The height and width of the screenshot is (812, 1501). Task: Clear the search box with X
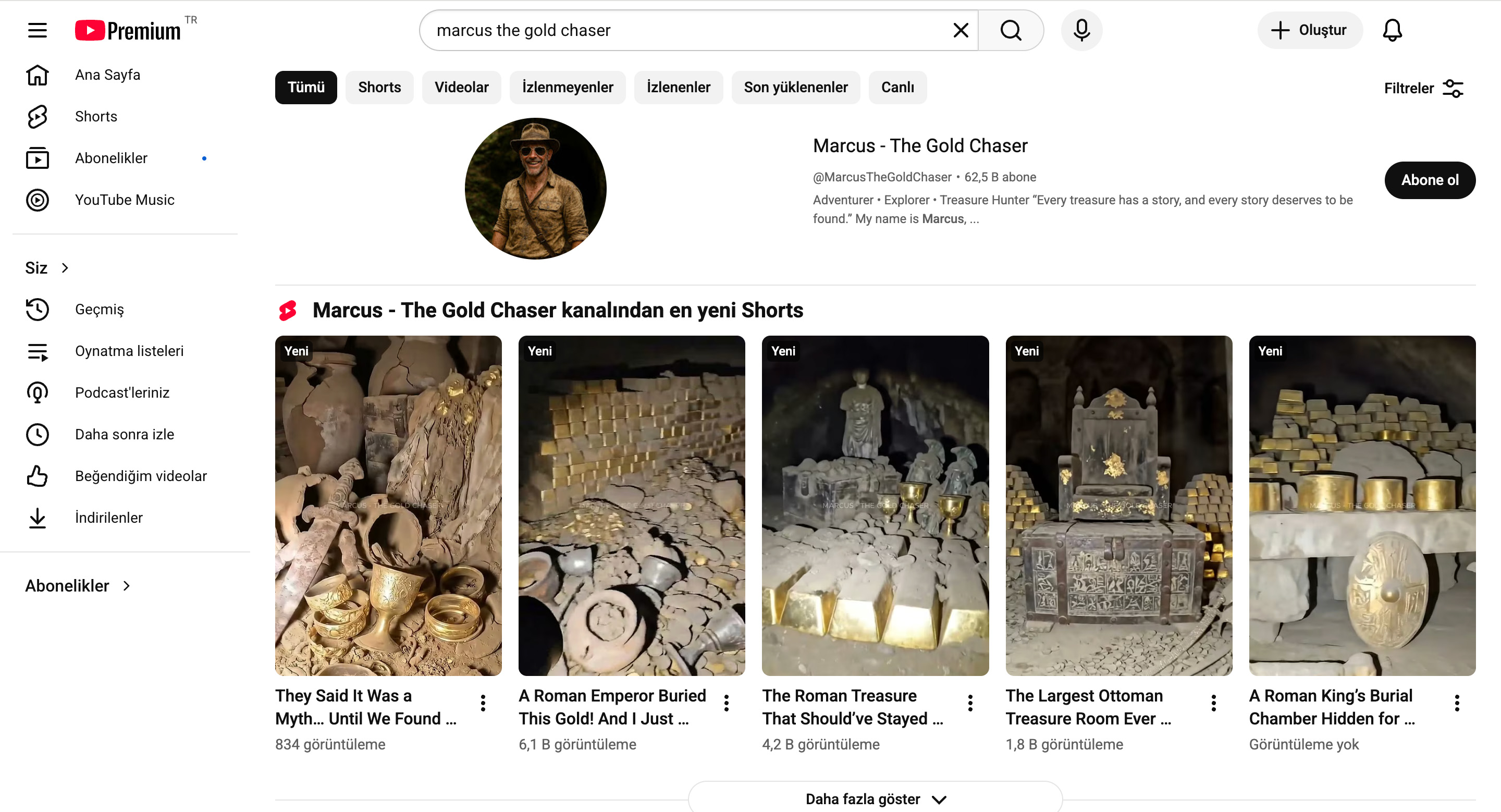click(x=960, y=30)
